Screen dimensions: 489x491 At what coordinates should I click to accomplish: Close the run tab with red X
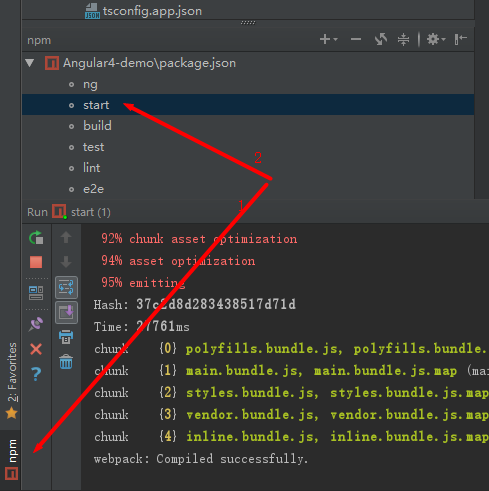click(x=36, y=349)
